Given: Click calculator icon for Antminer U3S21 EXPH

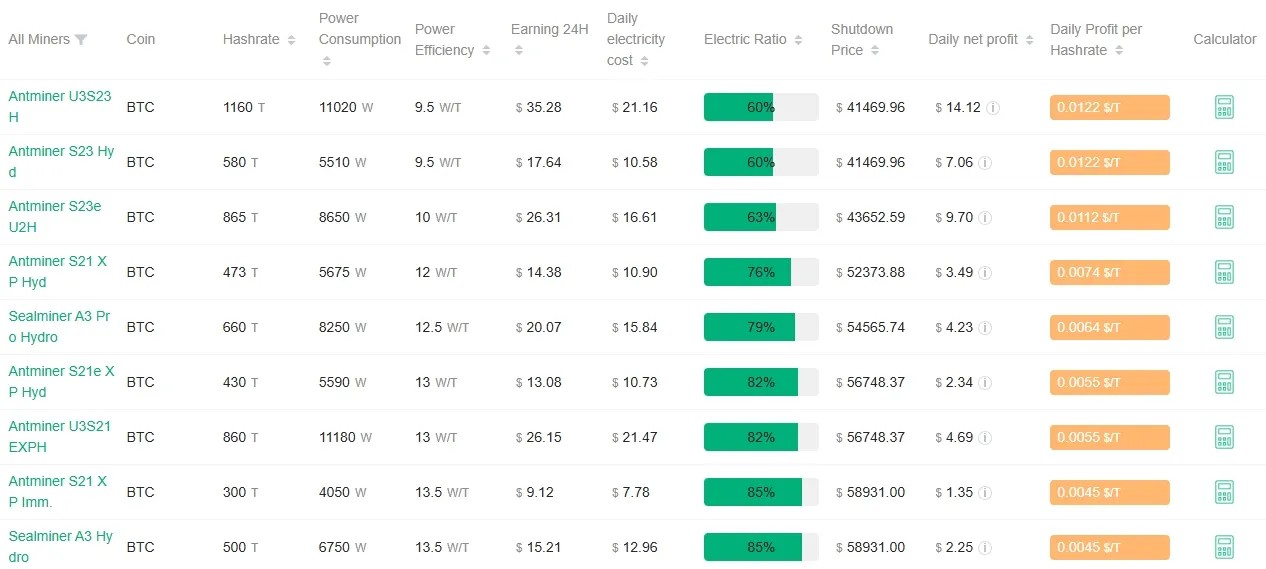Looking at the screenshot, I should [1224, 437].
